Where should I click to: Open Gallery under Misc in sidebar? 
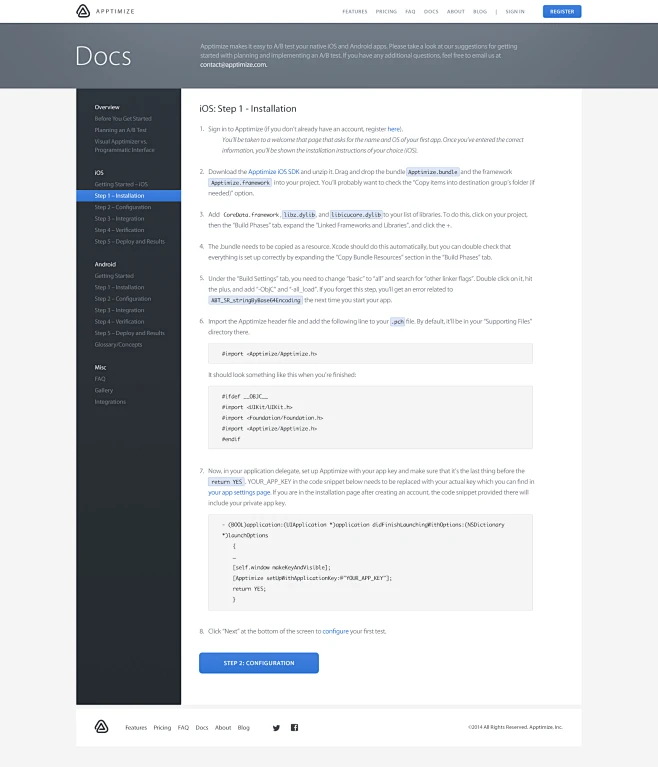(x=104, y=390)
